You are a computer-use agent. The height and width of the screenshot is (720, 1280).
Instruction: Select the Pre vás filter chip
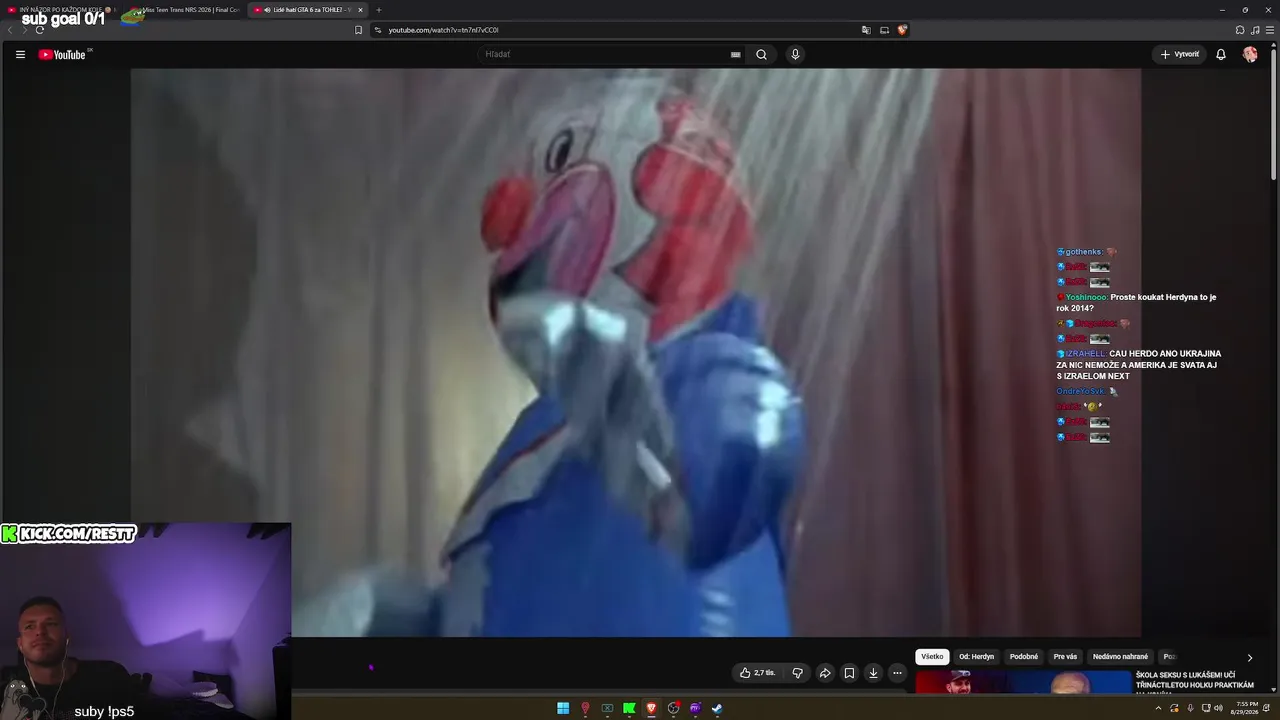pyautogui.click(x=1065, y=657)
